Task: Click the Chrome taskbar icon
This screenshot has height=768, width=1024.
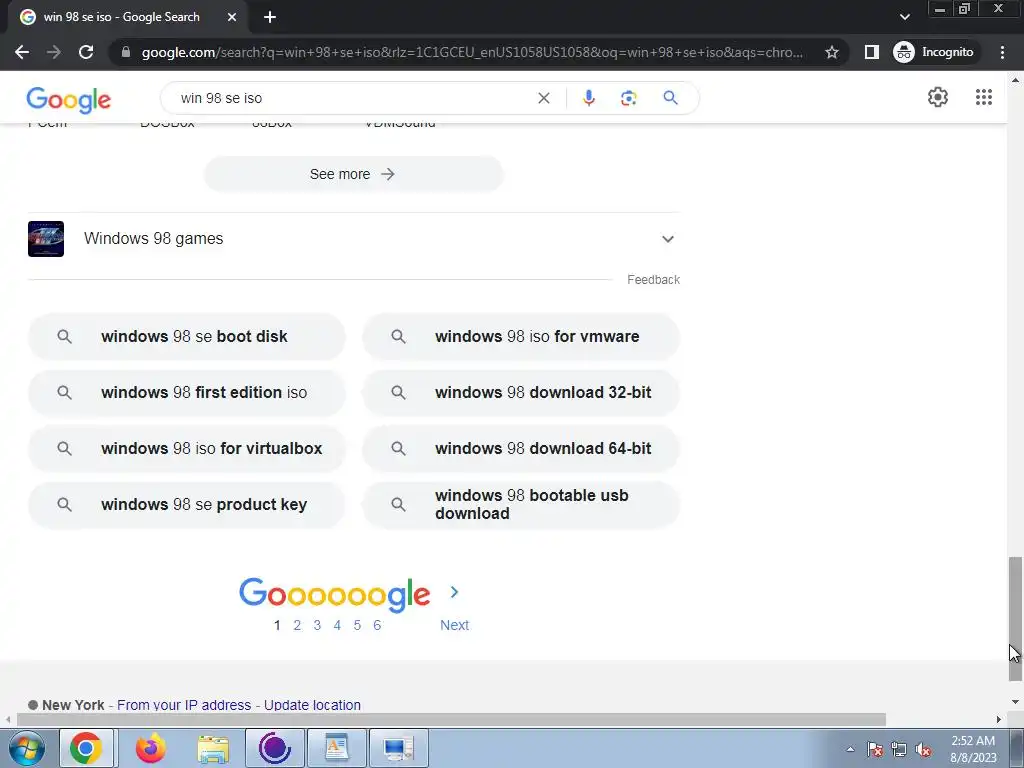Action: click(x=86, y=748)
